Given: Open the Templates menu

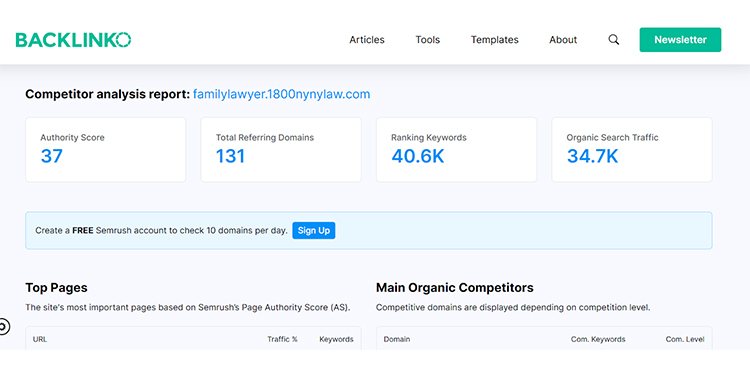Looking at the screenshot, I should pyautogui.click(x=495, y=40).
